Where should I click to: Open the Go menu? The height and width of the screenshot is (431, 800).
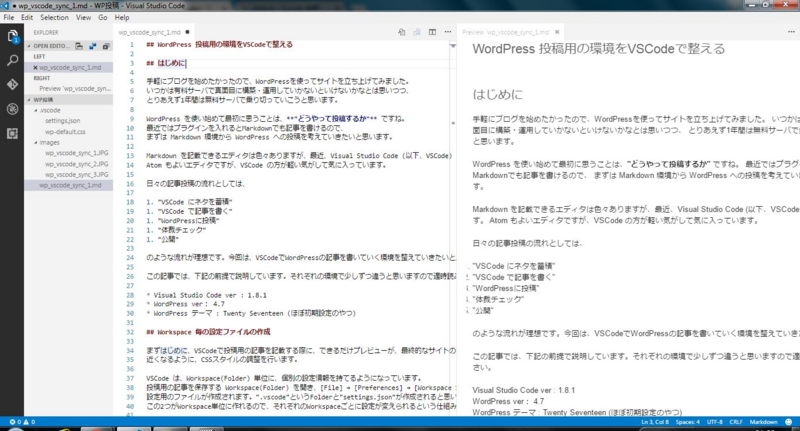point(103,17)
